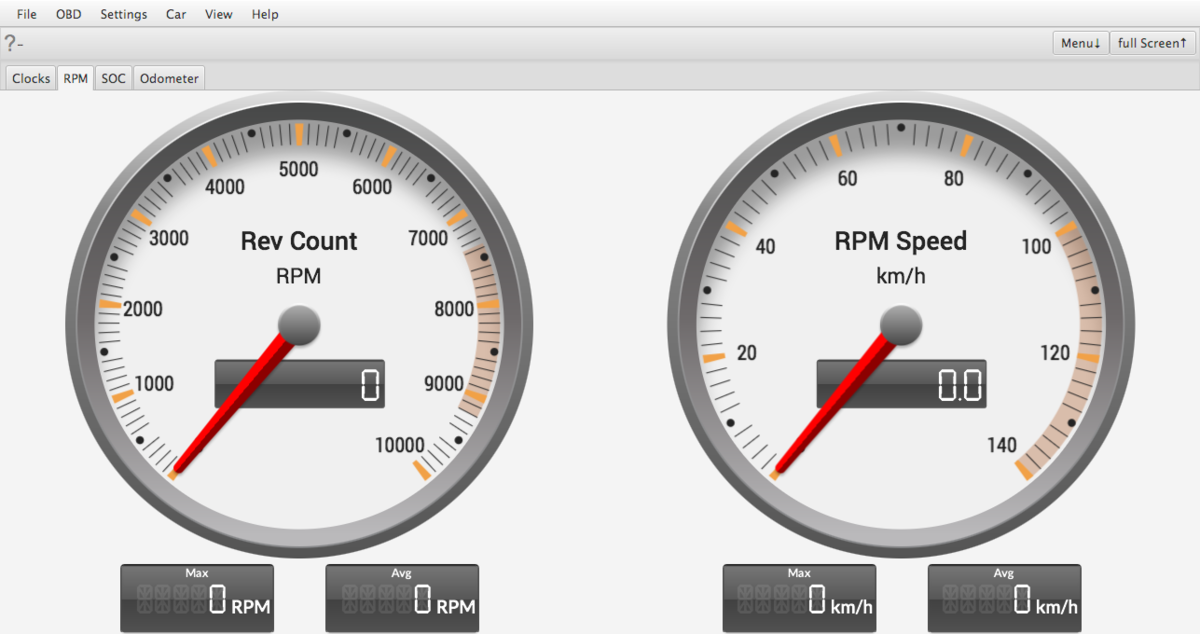Click the Avg RPM display

pyautogui.click(x=402, y=598)
